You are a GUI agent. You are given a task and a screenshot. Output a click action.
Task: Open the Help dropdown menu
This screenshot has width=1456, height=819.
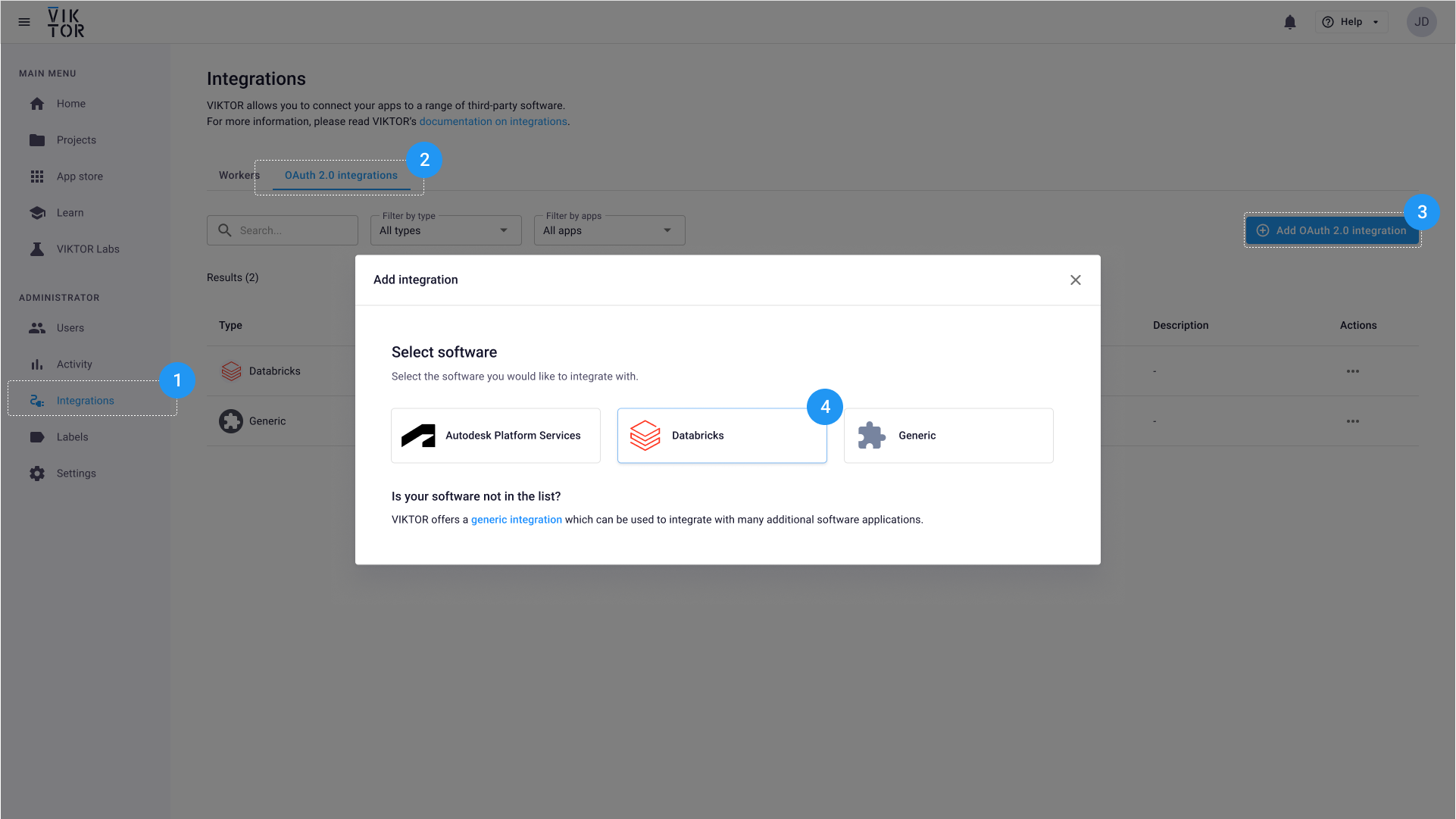(1351, 22)
